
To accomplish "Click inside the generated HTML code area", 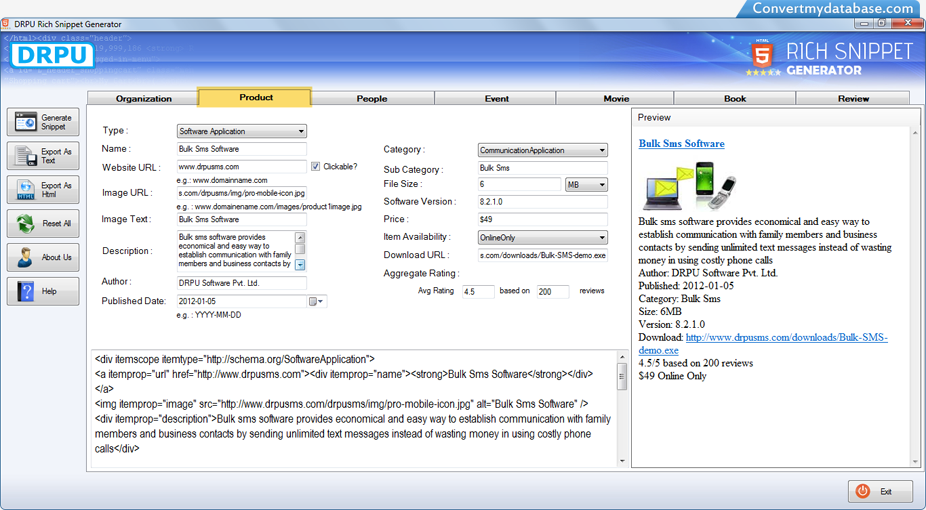I will coord(354,408).
